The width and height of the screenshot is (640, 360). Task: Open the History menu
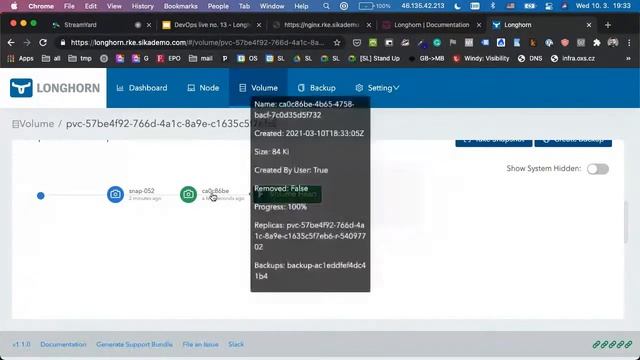(142, 6)
